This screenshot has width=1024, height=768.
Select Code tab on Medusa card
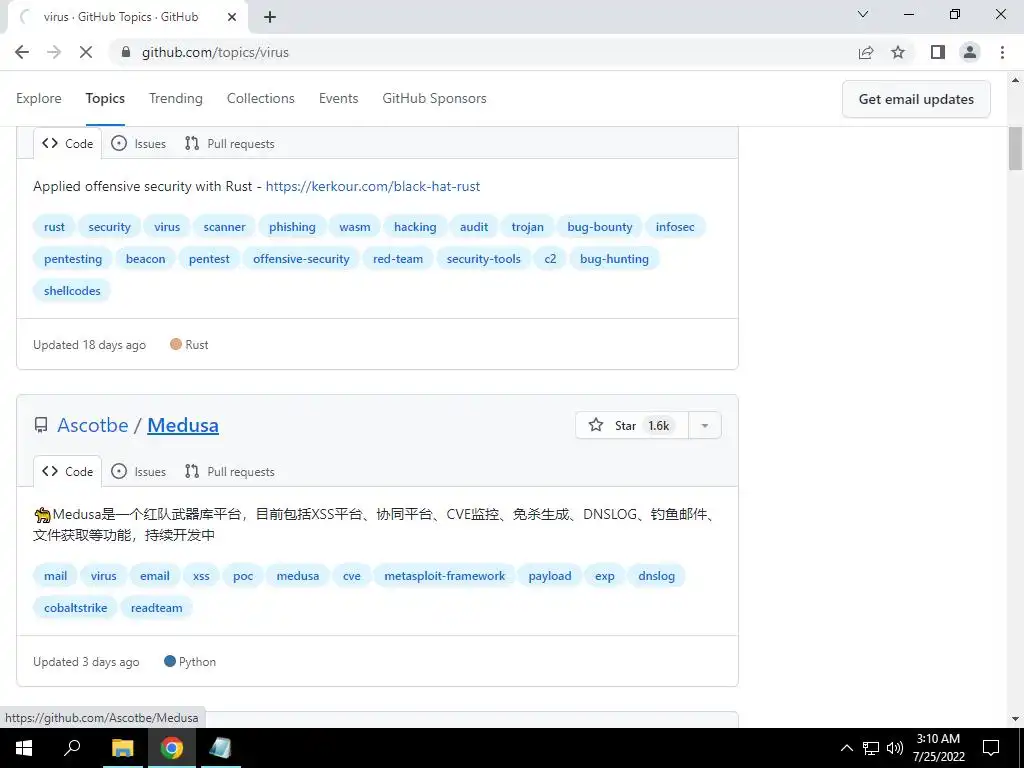67,472
